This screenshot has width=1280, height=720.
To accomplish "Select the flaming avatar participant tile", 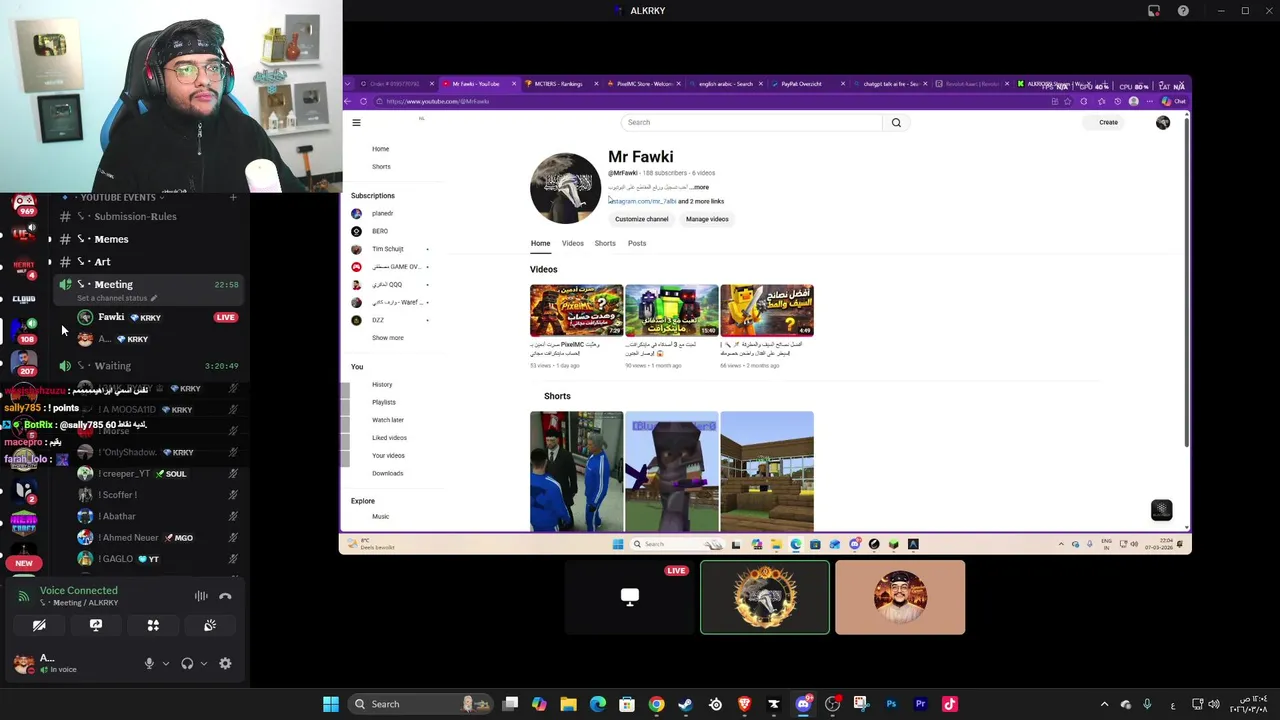I will coord(765,598).
